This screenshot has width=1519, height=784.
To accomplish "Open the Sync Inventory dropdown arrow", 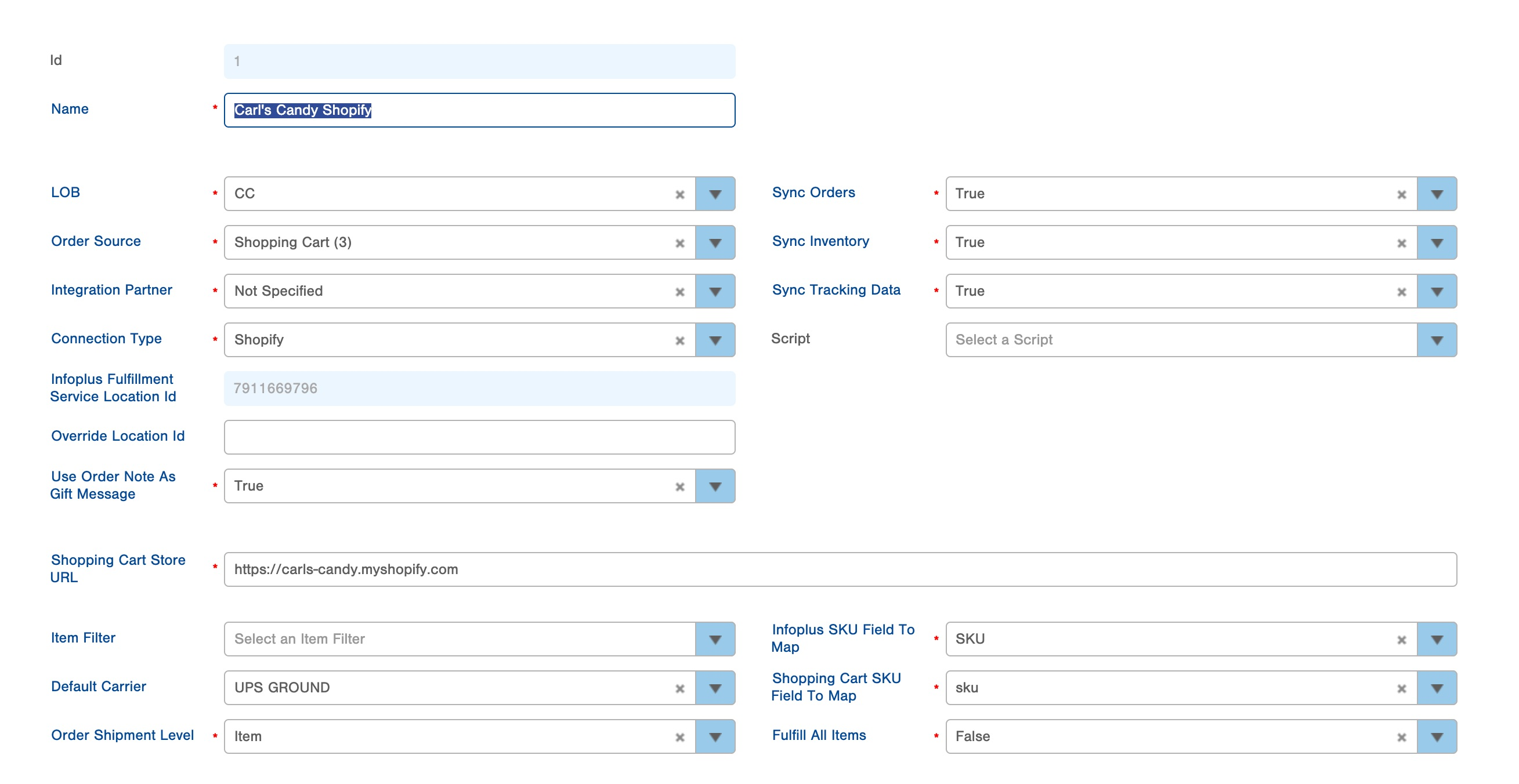I will [x=1437, y=243].
